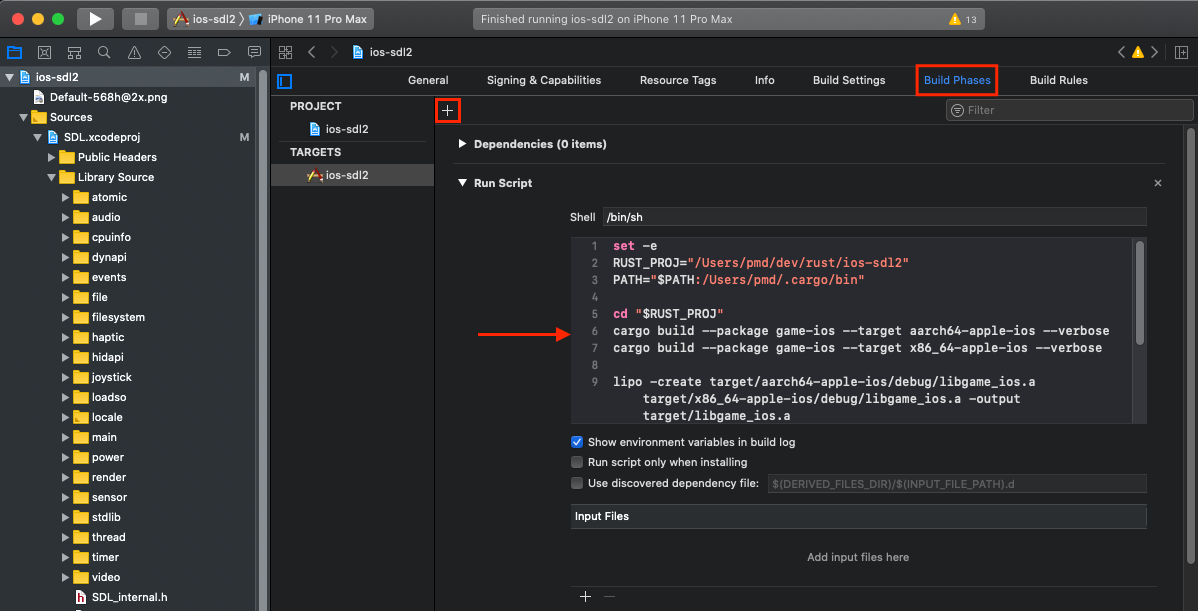Click the 13 warnings indicator
Image resolution: width=1198 pixels, height=611 pixels.
tap(962, 19)
